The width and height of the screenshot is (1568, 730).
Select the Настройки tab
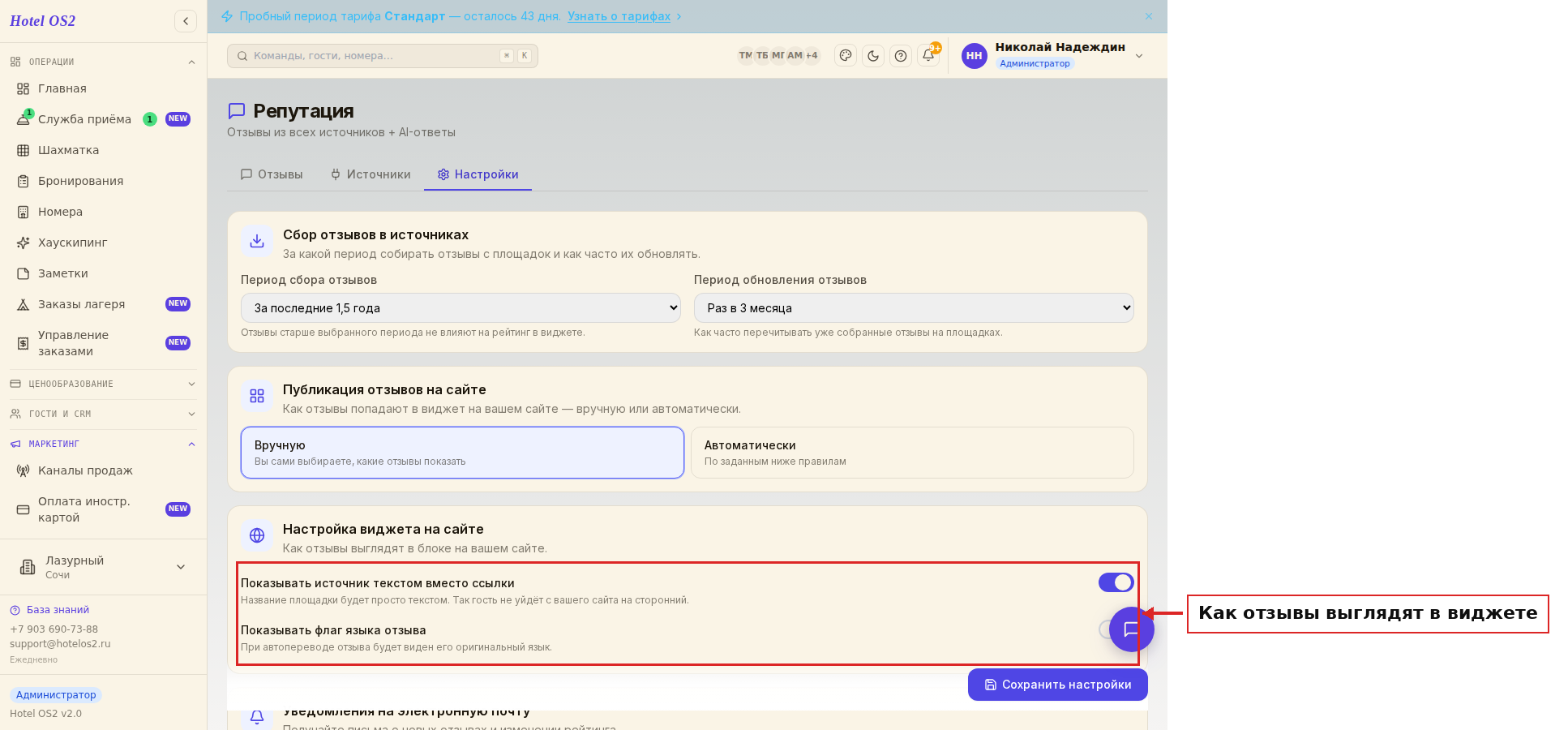(x=478, y=174)
